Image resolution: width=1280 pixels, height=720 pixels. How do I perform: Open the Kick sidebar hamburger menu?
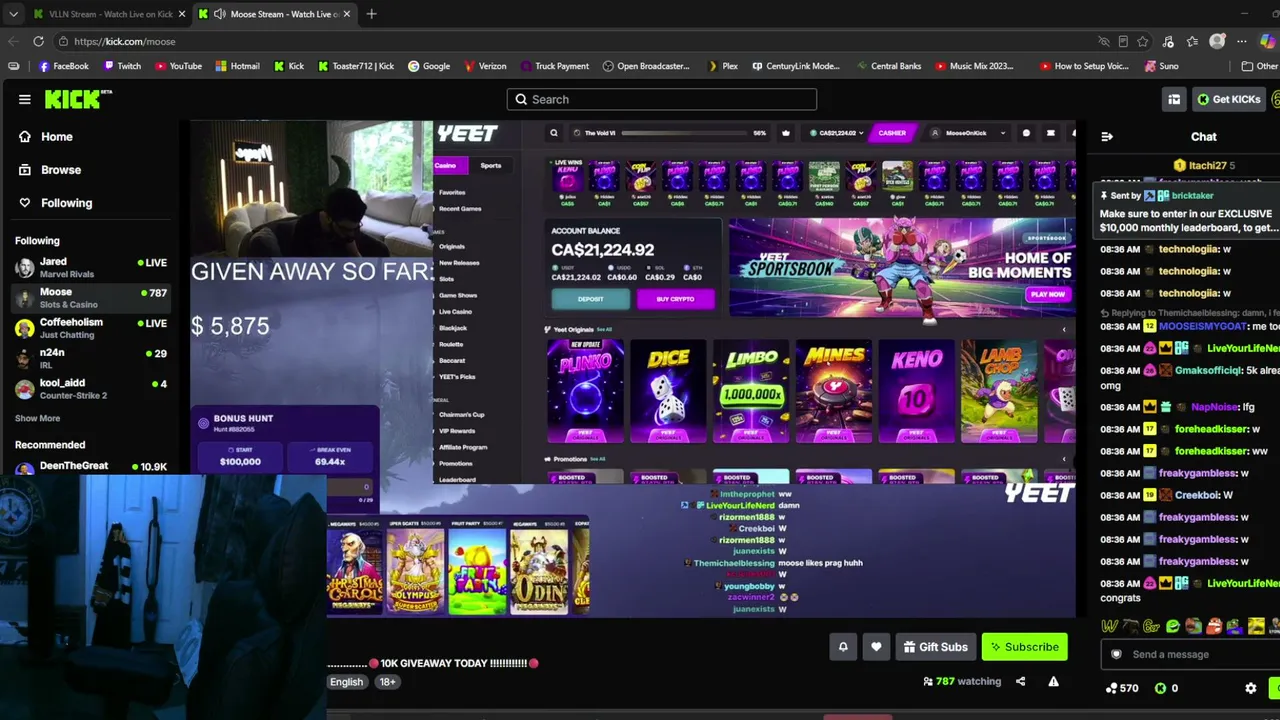pos(24,99)
